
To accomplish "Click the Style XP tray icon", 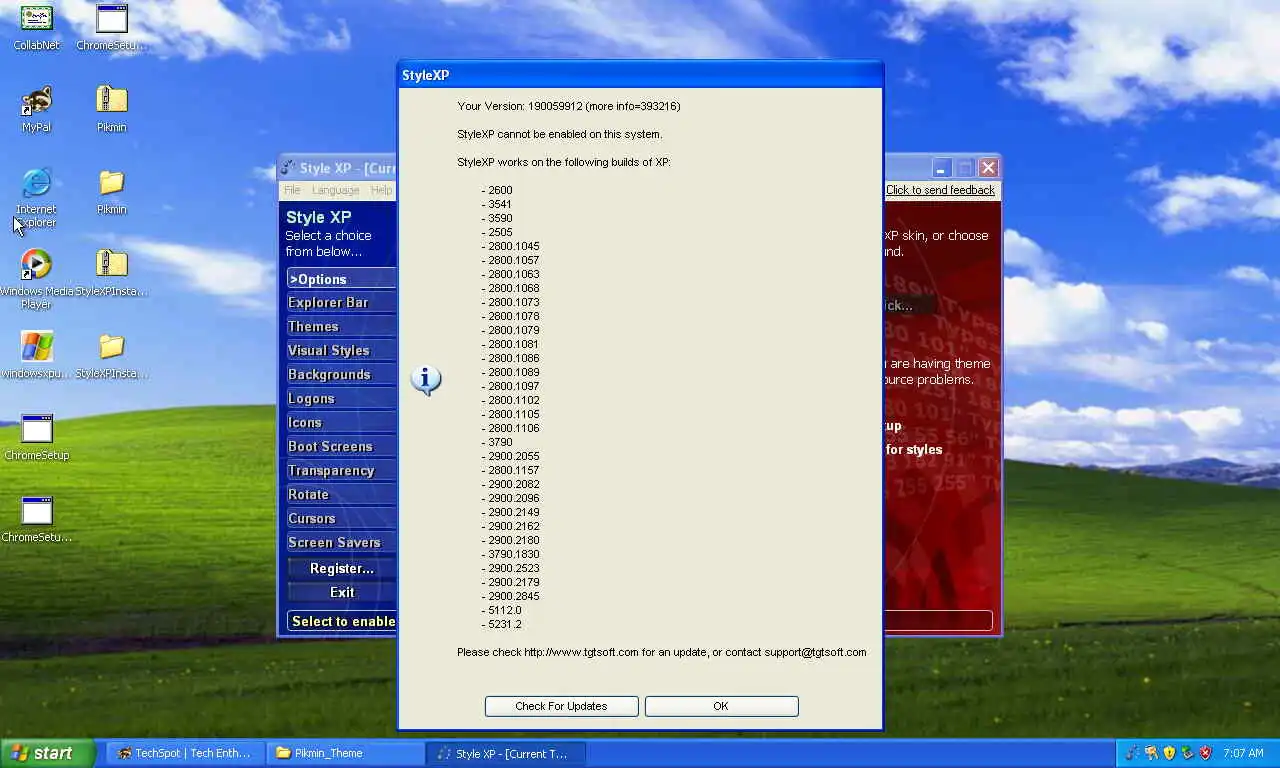I will tap(1132, 753).
